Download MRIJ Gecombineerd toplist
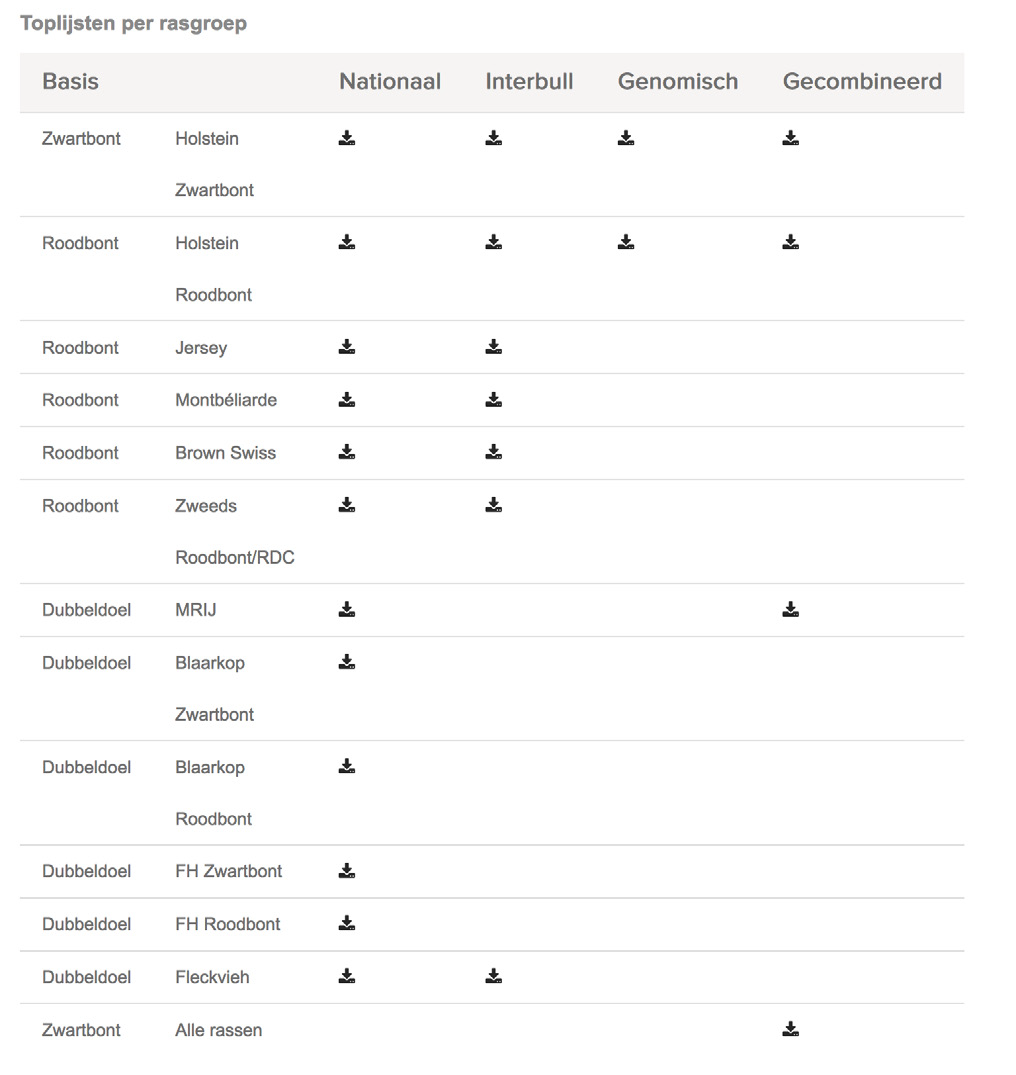This screenshot has width=1016, height=1075. 790,609
